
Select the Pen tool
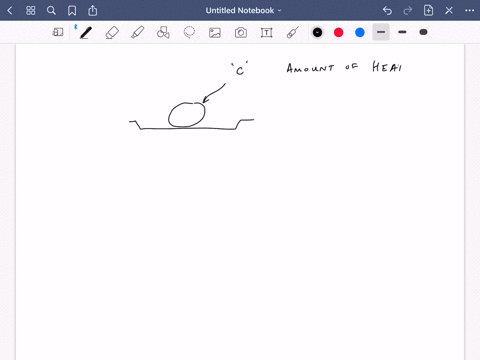coord(86,33)
